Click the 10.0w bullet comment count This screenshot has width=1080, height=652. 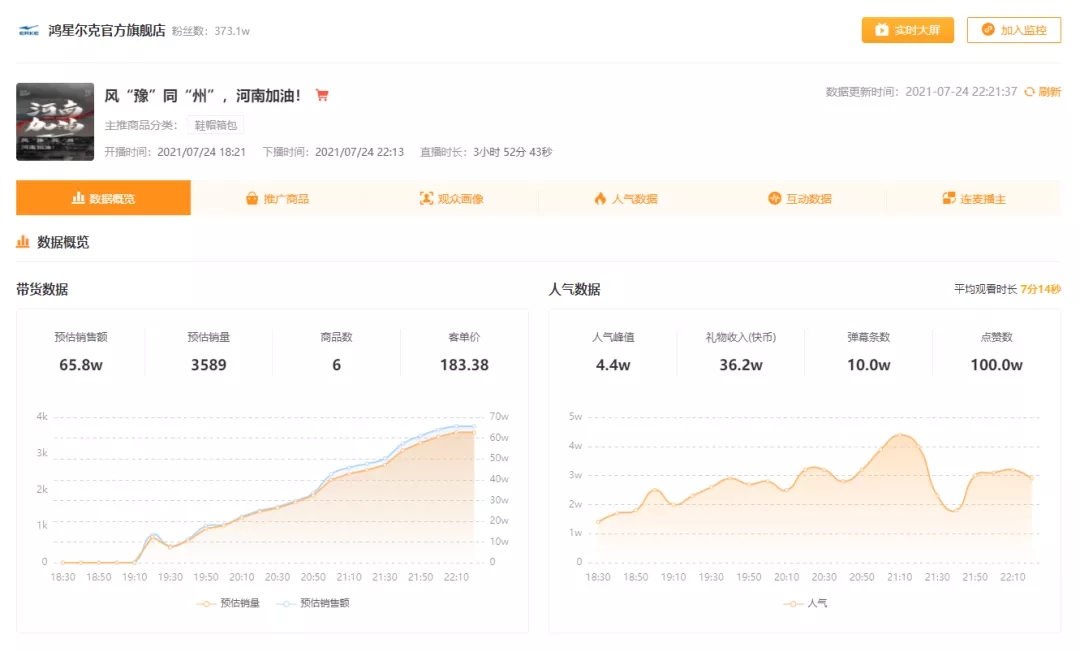click(x=869, y=365)
